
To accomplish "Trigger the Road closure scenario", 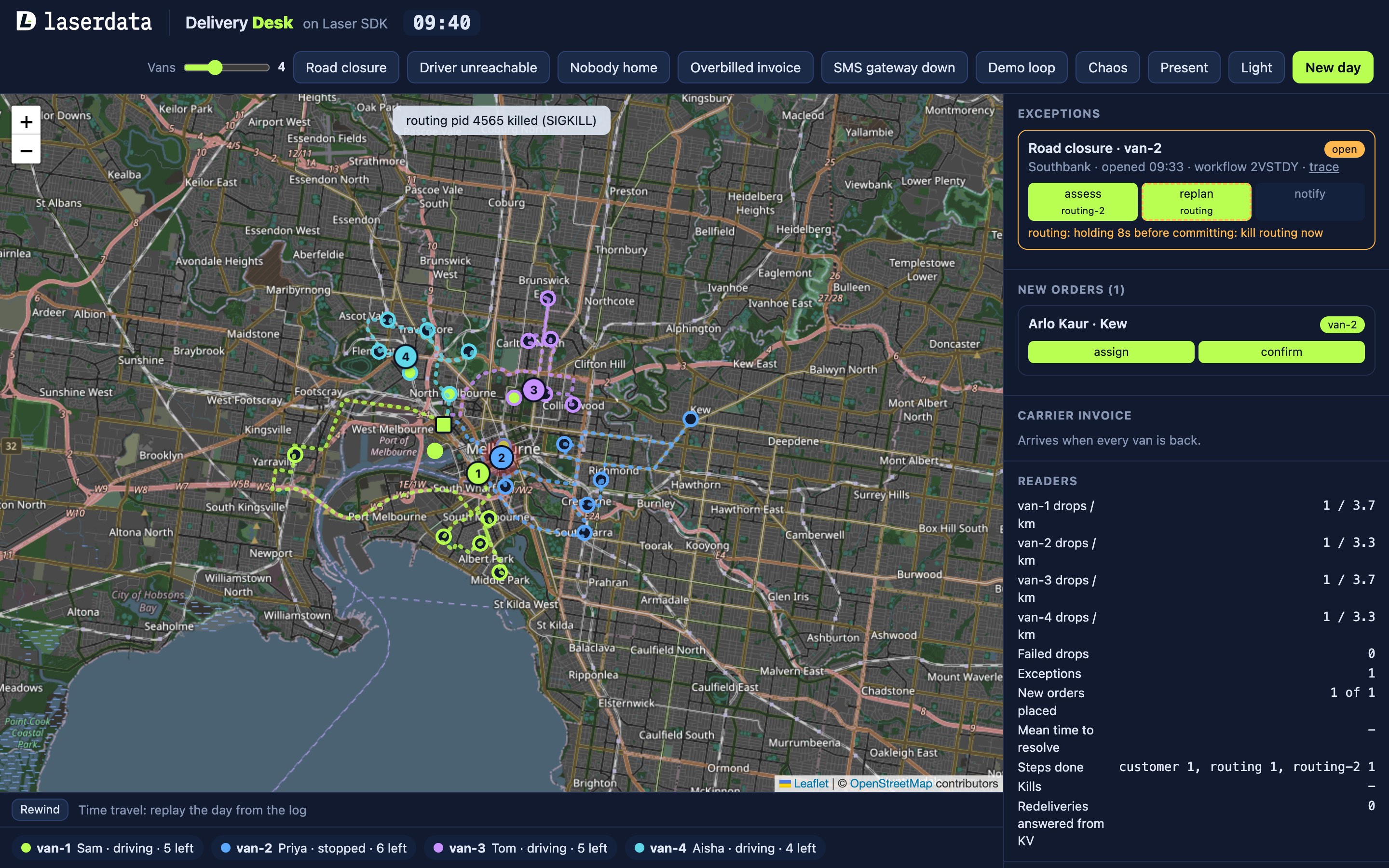I will click(346, 68).
